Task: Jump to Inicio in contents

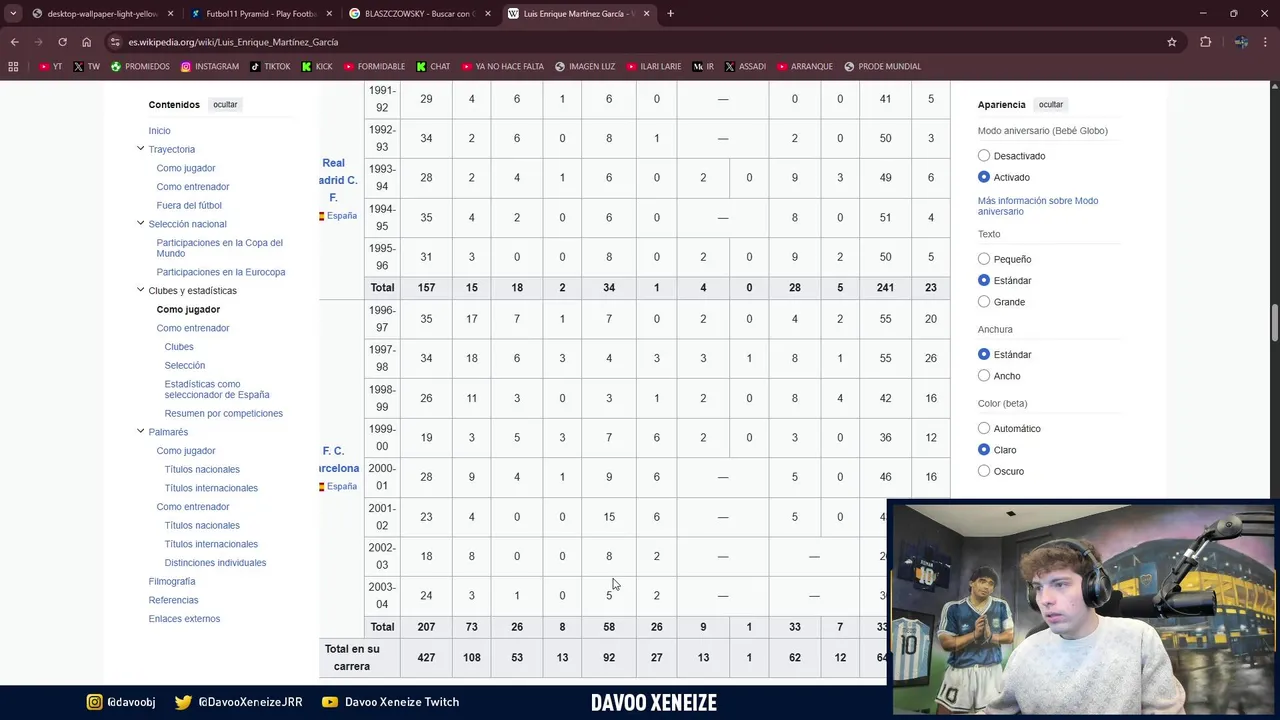Action: point(159,131)
